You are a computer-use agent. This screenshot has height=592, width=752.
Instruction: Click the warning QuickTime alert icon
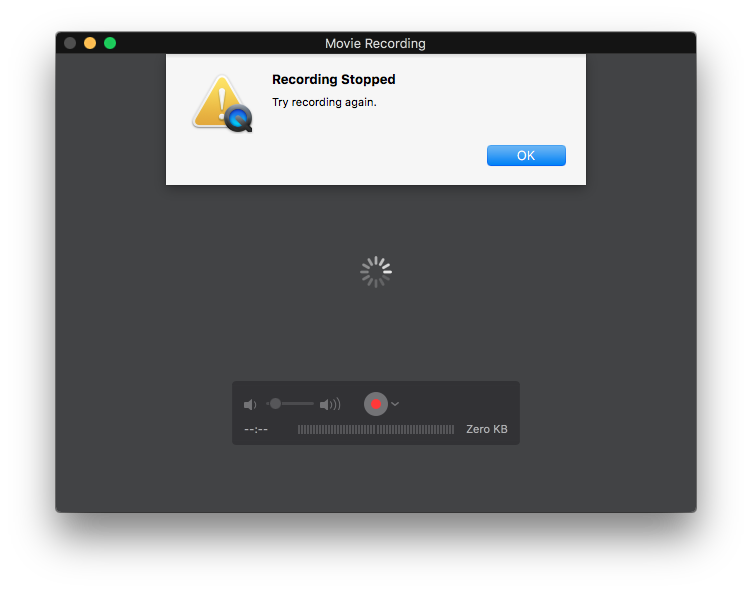click(222, 104)
